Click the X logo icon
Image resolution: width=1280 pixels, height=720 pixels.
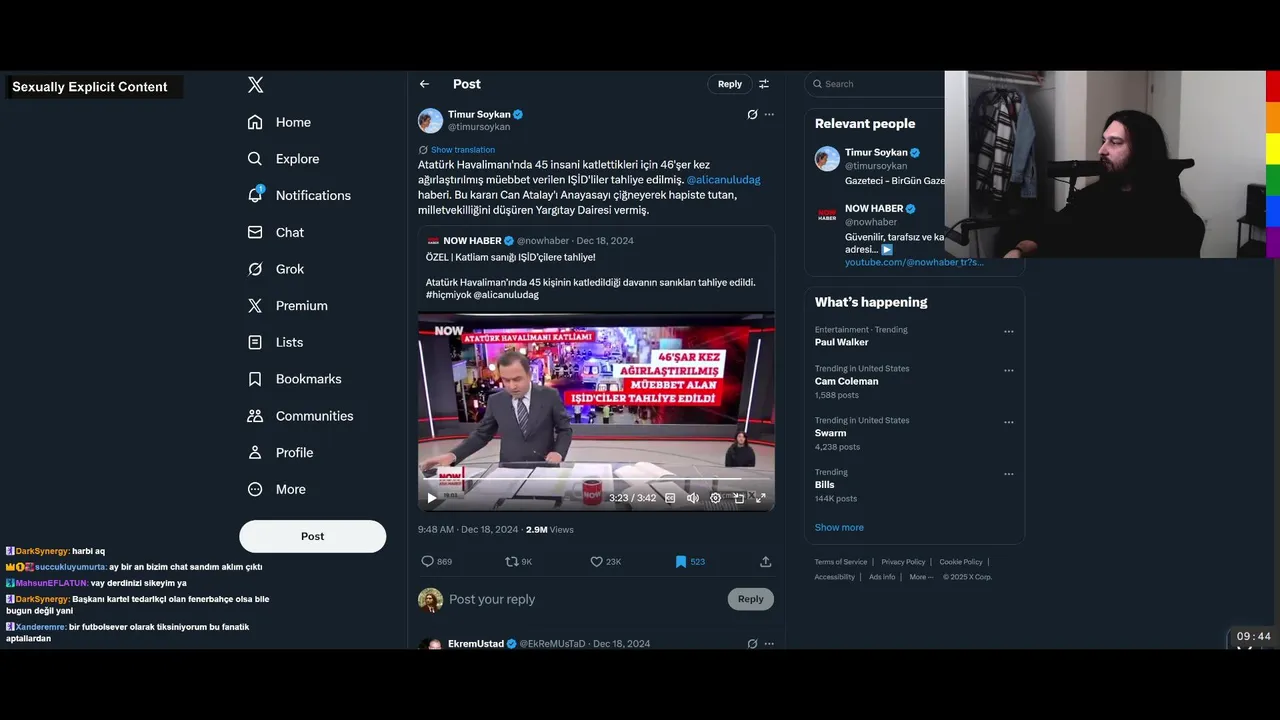click(255, 85)
